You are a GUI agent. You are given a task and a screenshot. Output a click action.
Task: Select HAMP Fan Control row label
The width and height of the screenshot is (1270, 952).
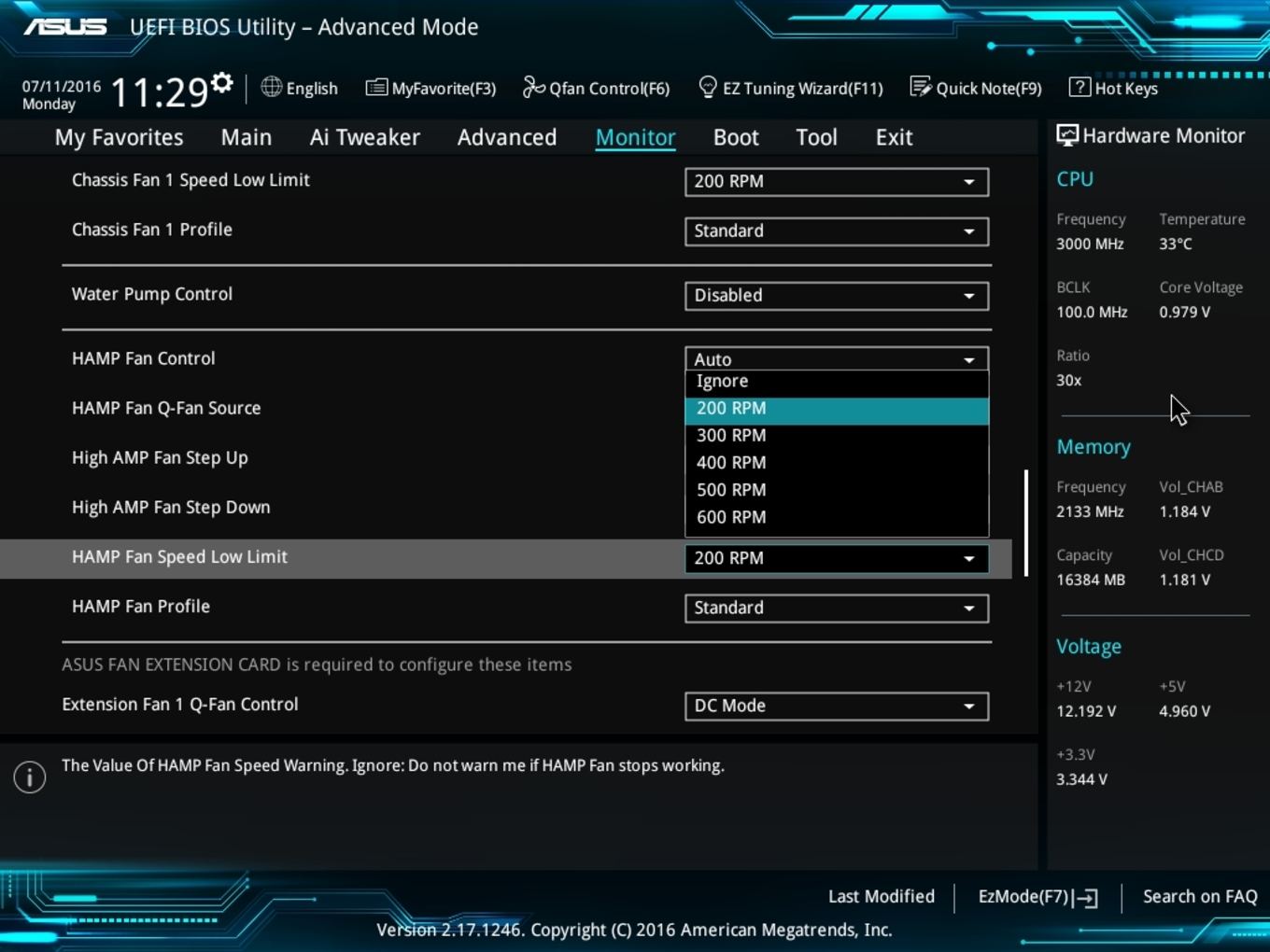pos(144,358)
